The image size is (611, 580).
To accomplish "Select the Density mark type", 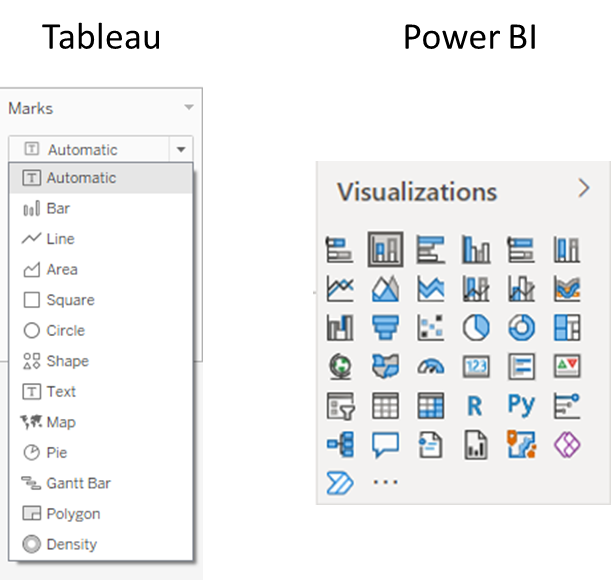I will point(101,545).
